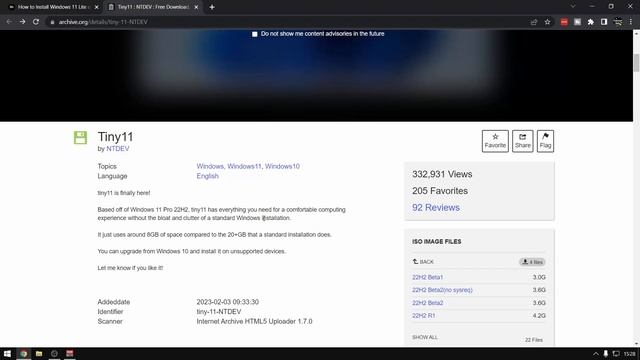Open the red extension icon in toolbar

(x=564, y=22)
